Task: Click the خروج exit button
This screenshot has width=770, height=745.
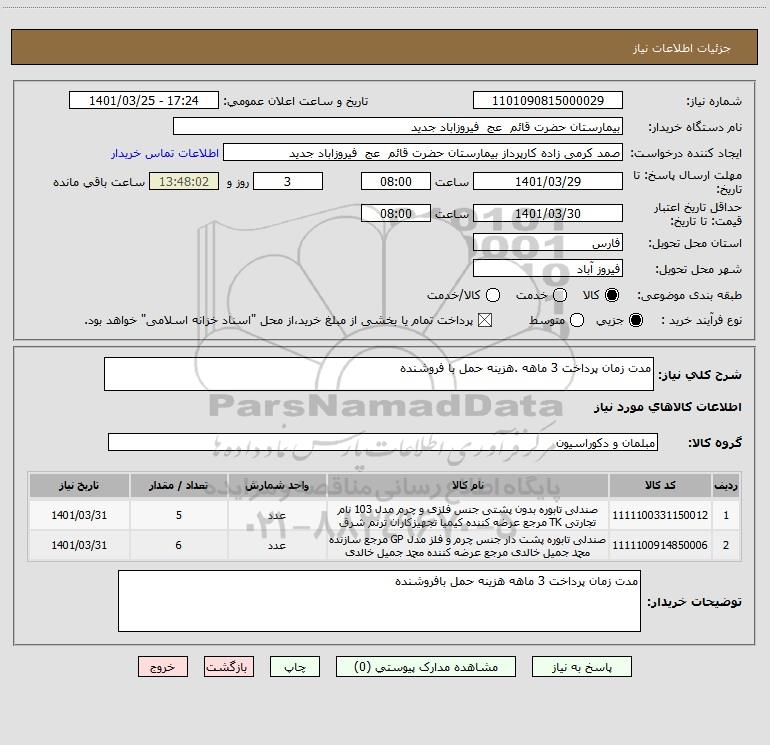Action: [163, 667]
